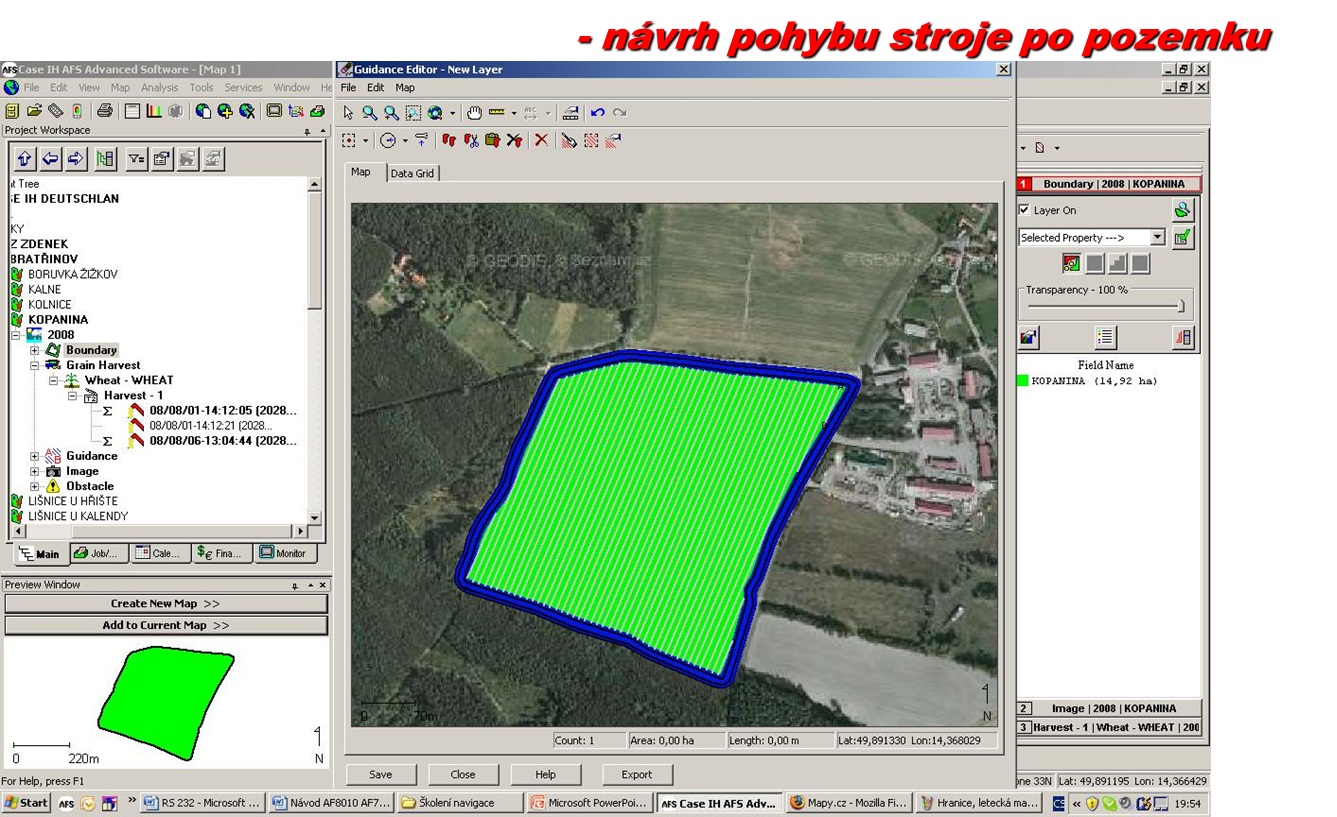Click the paste swath clipboard icon
The width and height of the screenshot is (1337, 817).
[492, 141]
